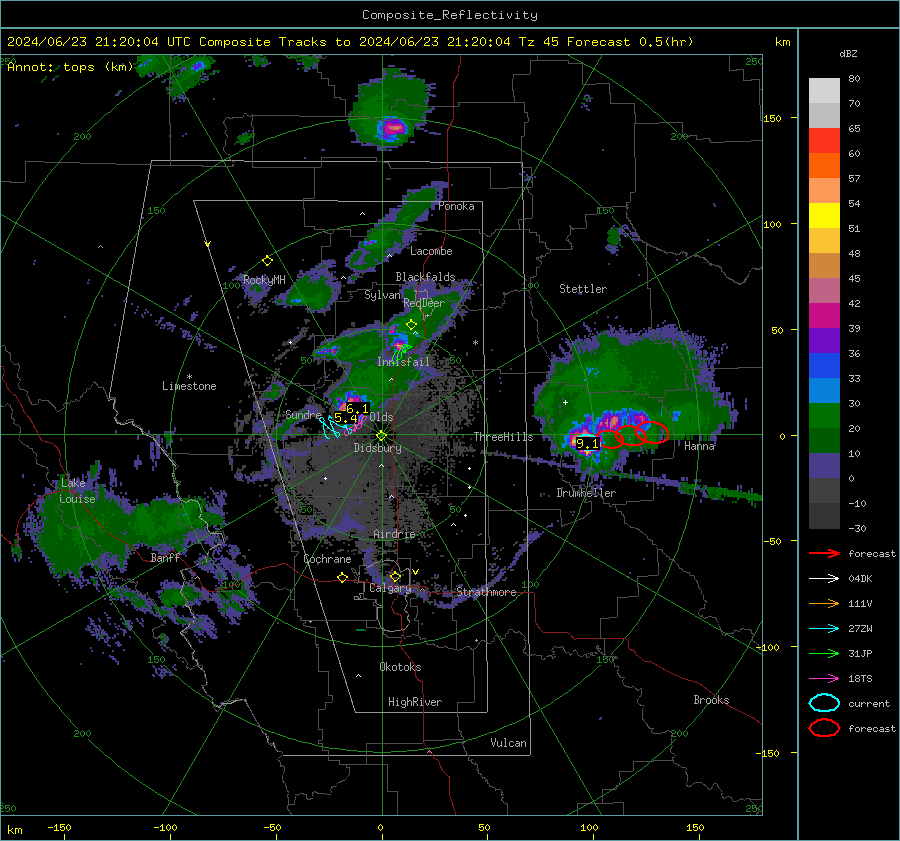This screenshot has width=900, height=841.
Task: Click the 9.1 storm top annotation
Action: tap(587, 443)
